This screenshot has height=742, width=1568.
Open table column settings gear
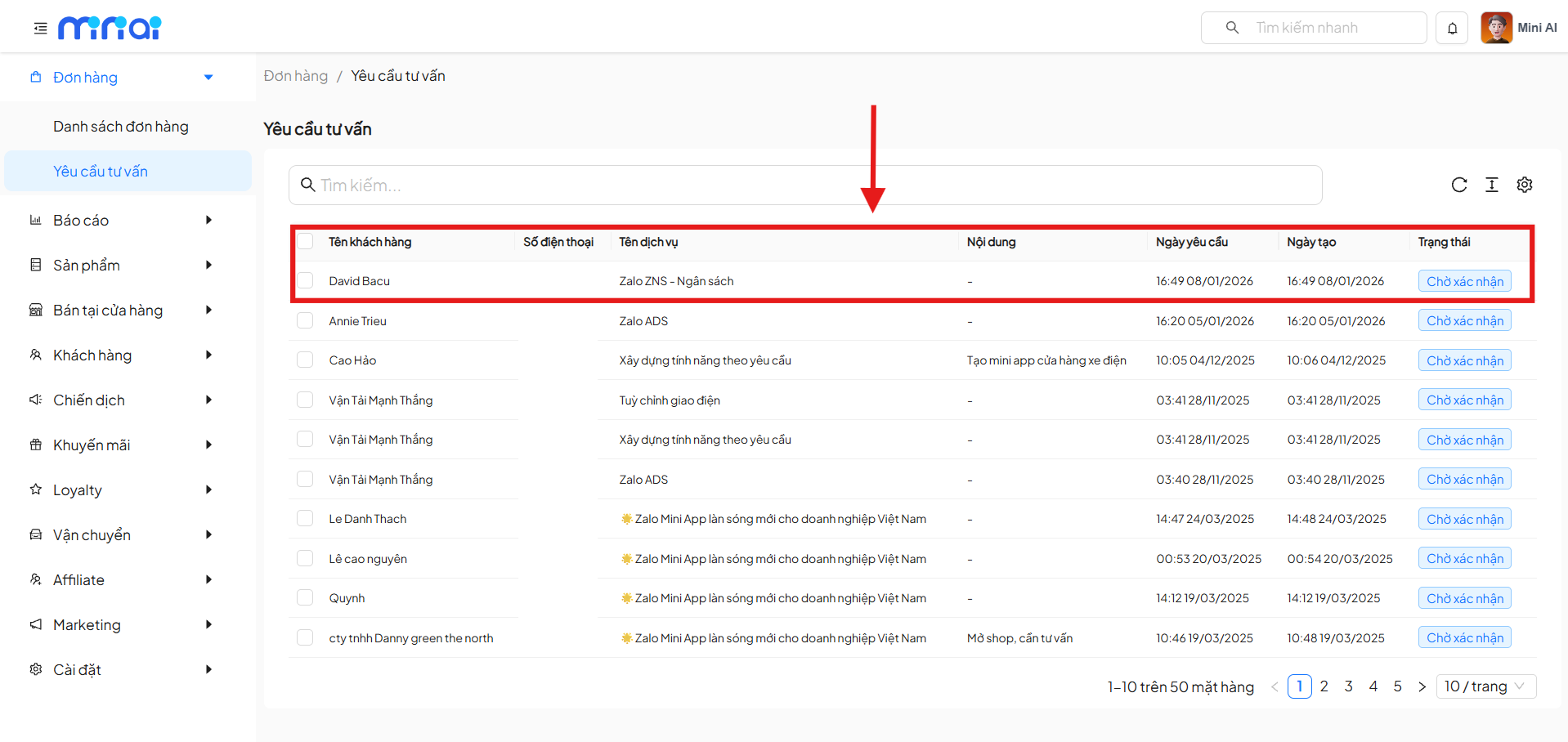tap(1524, 185)
